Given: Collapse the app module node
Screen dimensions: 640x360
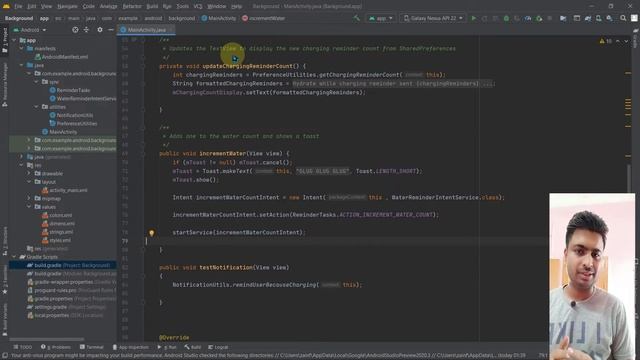Looking at the screenshot, I should [x=15, y=40].
